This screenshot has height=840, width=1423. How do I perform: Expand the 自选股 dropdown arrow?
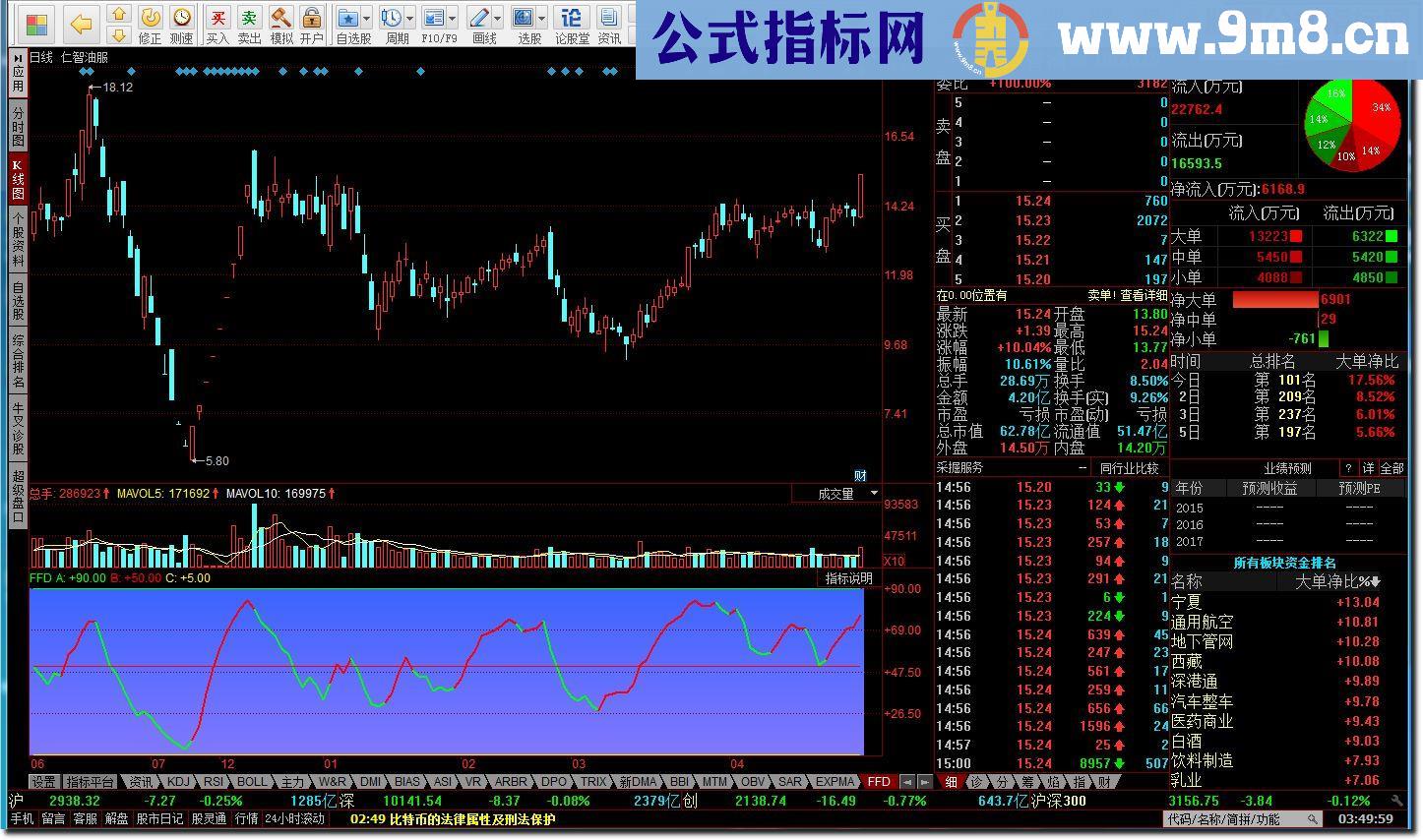367,18
